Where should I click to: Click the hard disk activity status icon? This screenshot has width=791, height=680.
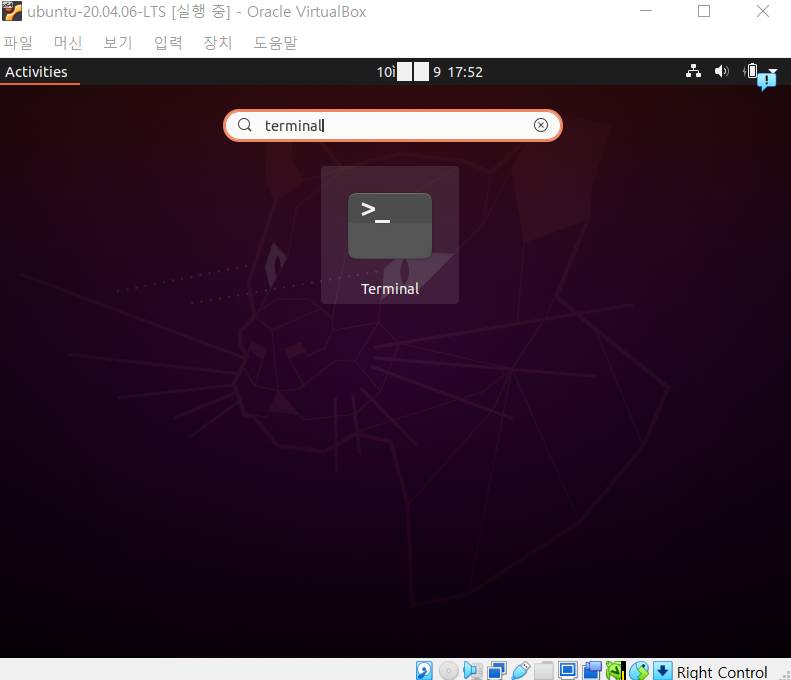click(424, 670)
